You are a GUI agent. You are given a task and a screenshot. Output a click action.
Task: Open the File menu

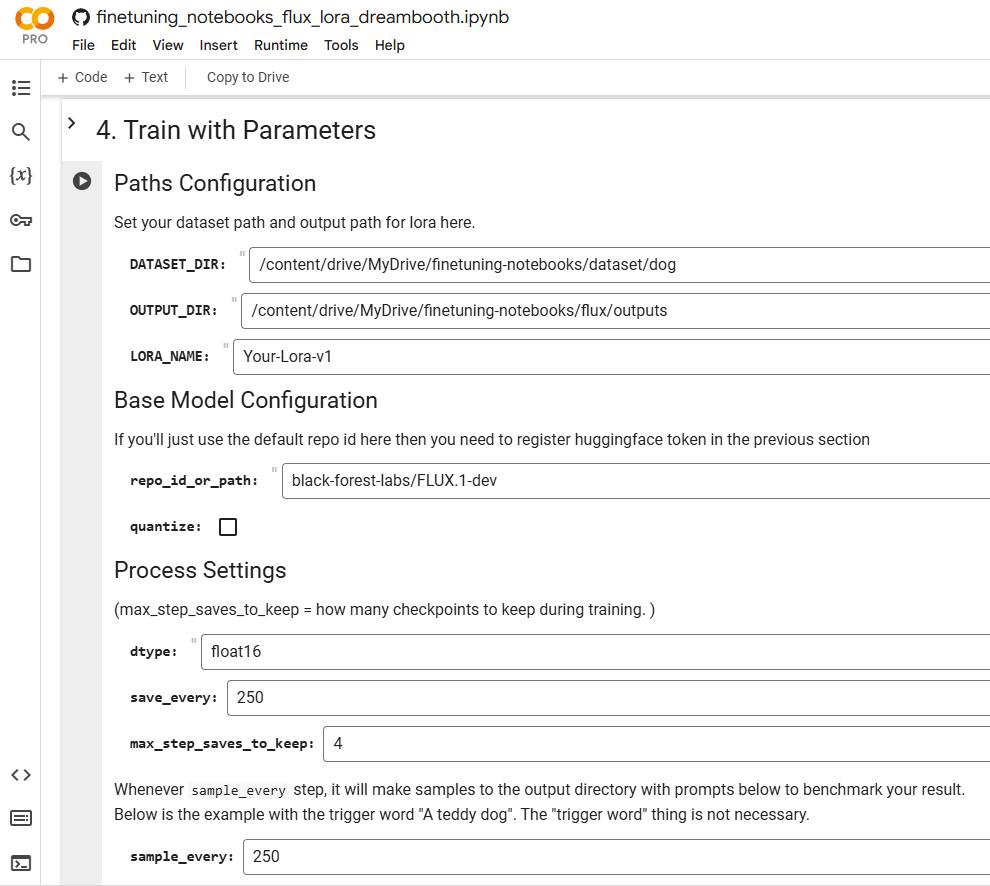pyautogui.click(x=83, y=45)
